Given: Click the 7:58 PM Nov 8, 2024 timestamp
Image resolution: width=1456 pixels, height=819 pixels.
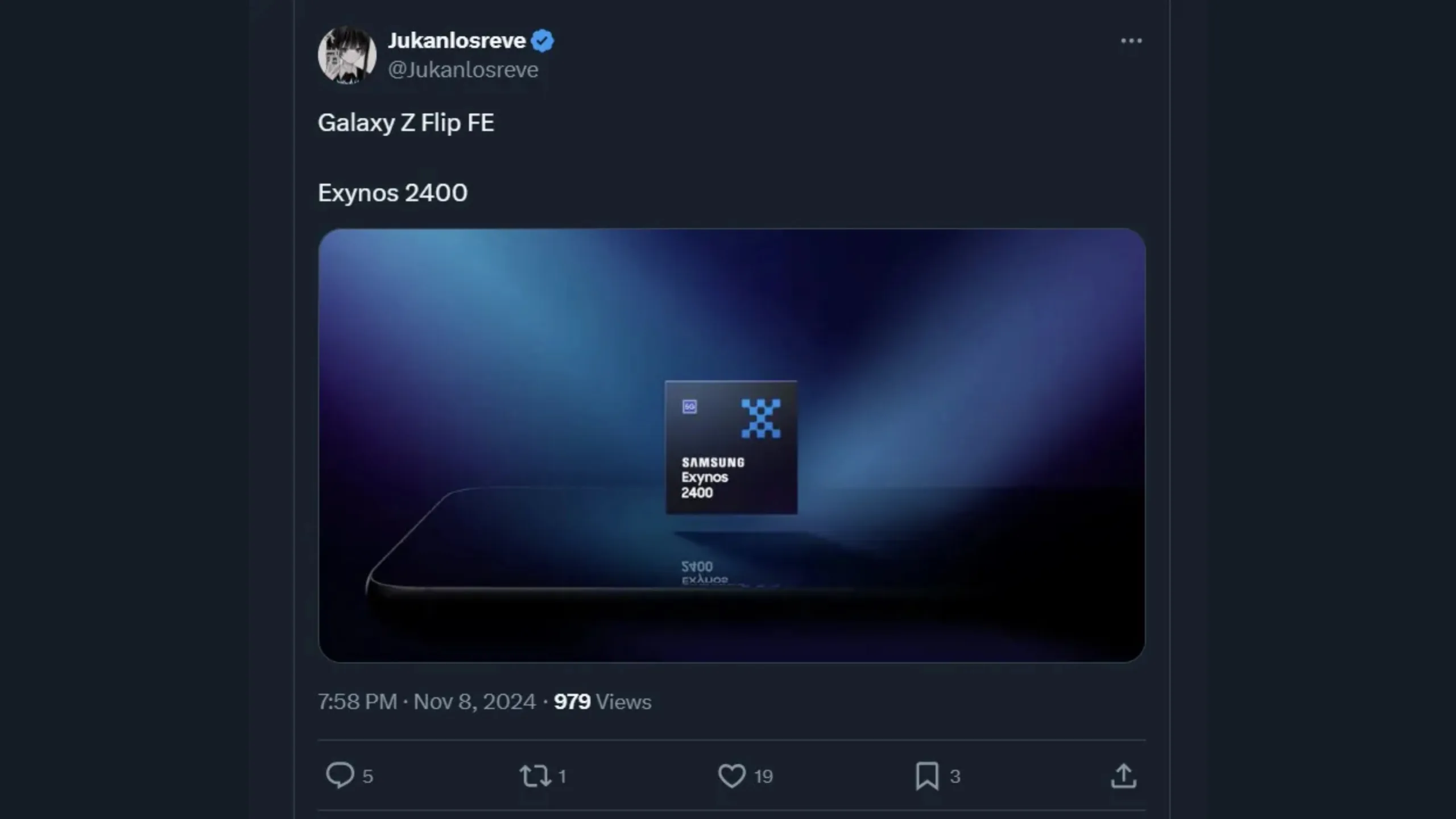Looking at the screenshot, I should [427, 702].
